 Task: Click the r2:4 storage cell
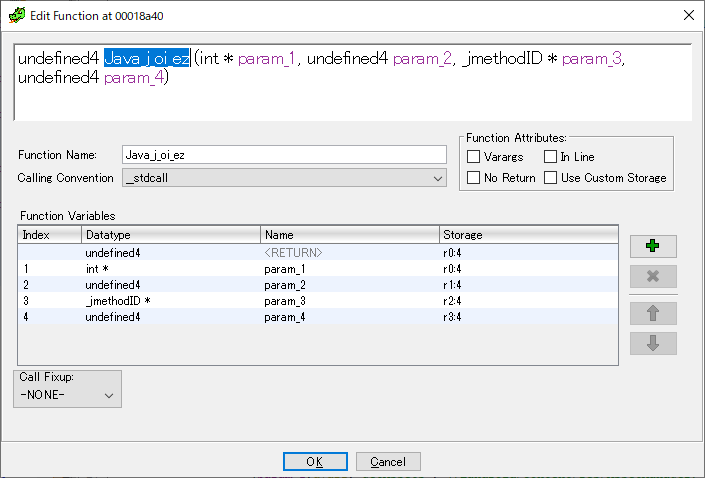528,301
